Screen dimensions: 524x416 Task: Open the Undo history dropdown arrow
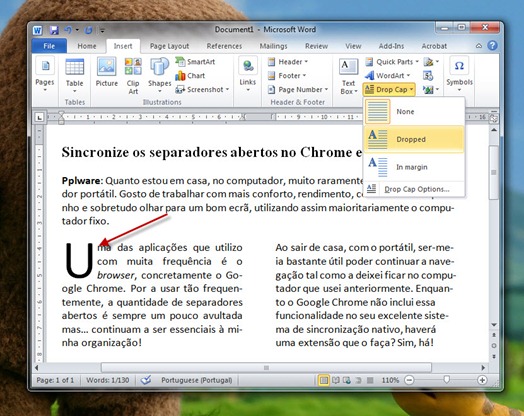tap(77, 30)
